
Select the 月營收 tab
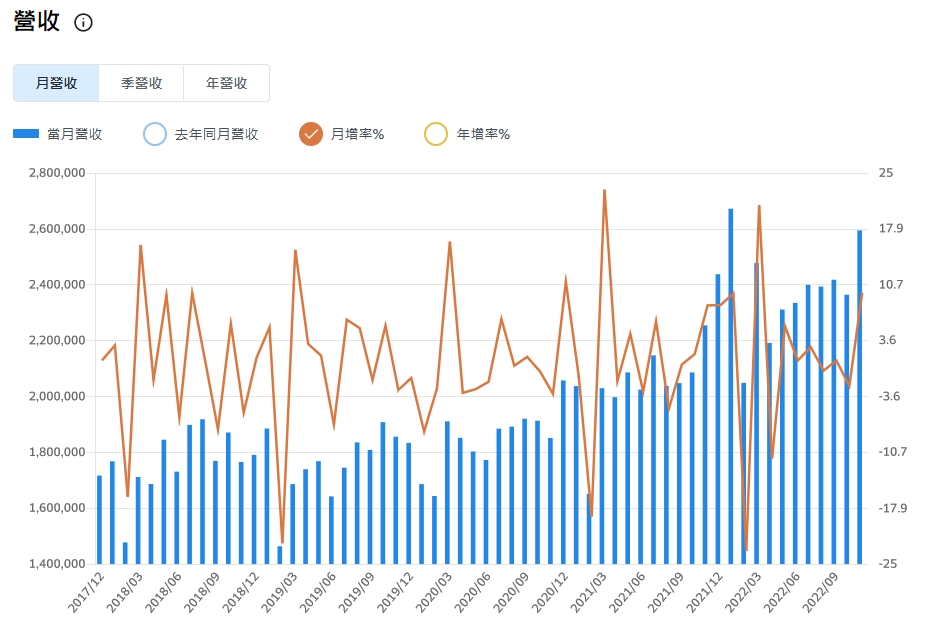click(x=56, y=83)
